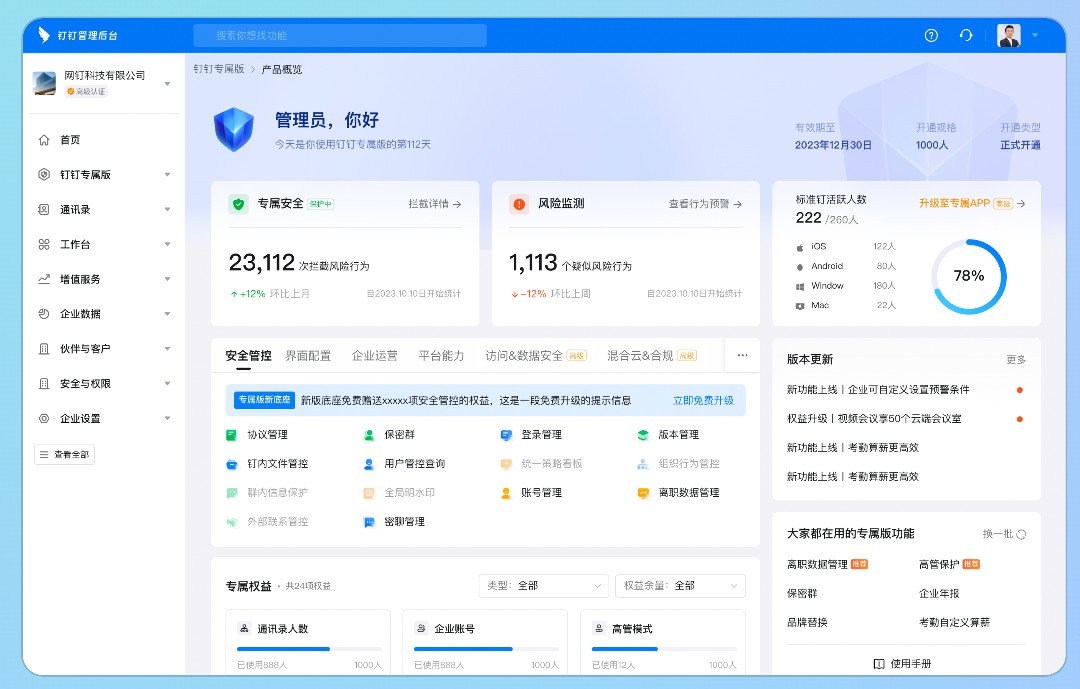The height and width of the screenshot is (689, 1080).
Task: Click the 风险监测 red alert icon
Action: (519, 204)
